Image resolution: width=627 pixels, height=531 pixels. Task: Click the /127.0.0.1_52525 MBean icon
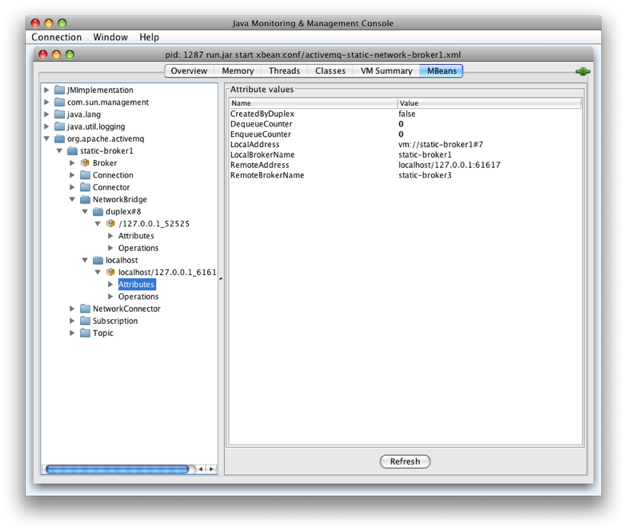[x=110, y=224]
